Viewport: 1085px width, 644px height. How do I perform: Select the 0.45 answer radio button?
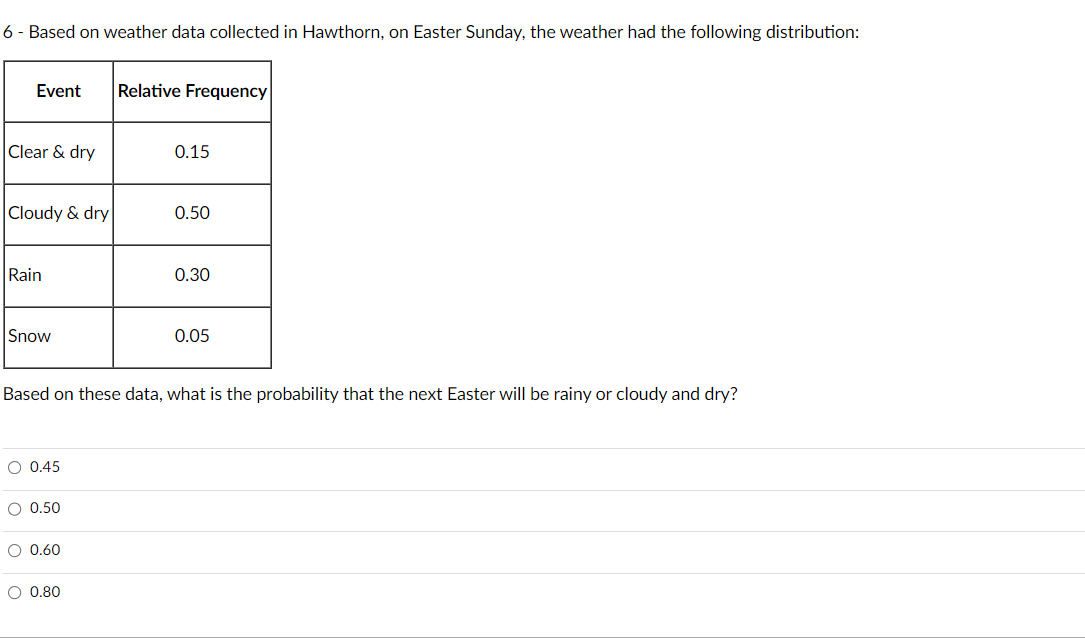(x=15, y=467)
